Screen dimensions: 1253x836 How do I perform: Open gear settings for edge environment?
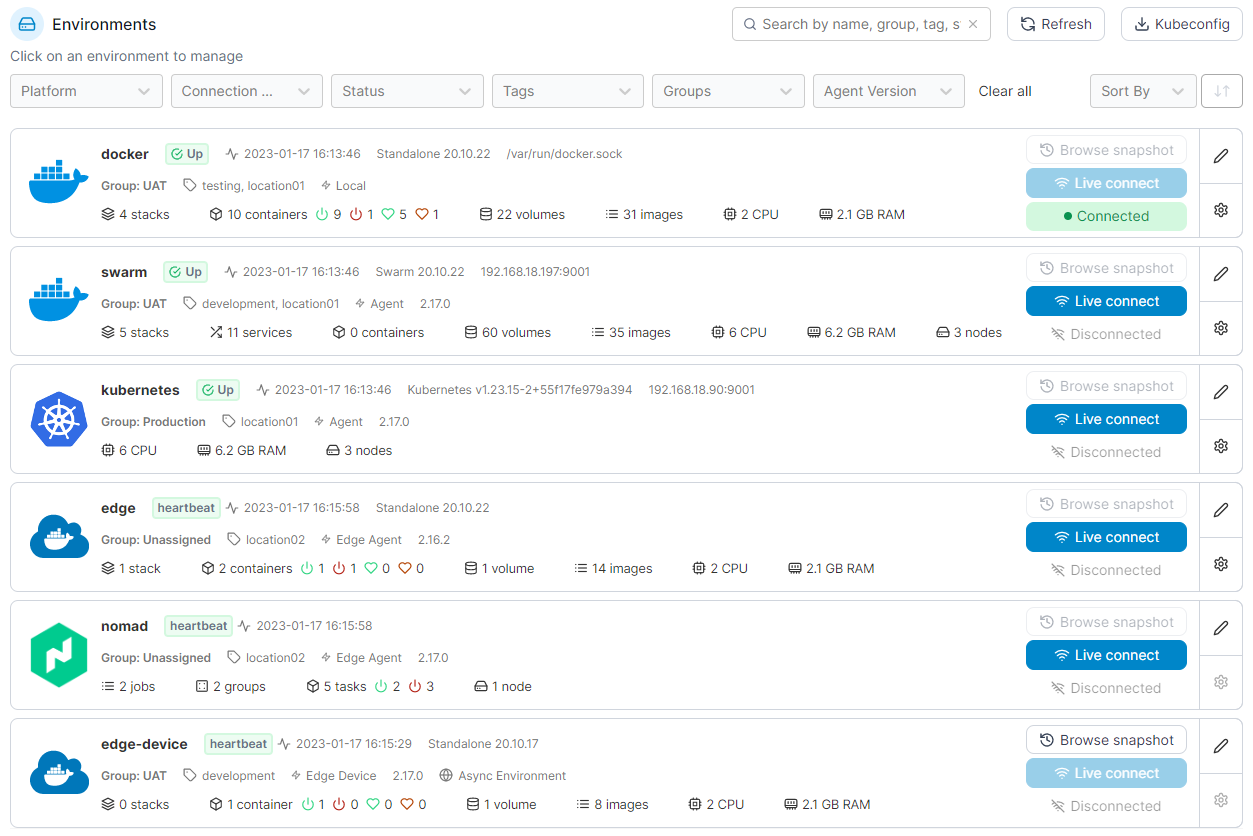(1220, 564)
